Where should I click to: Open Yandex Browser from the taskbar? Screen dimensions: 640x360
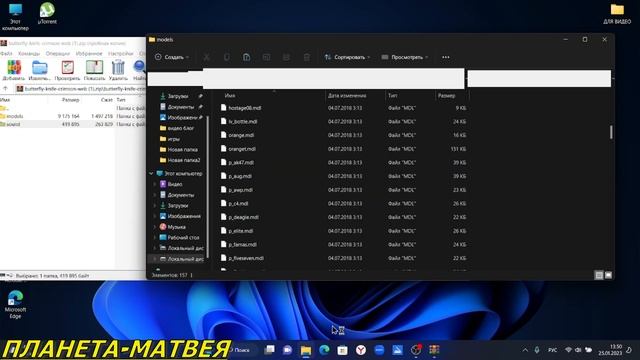(x=361, y=350)
